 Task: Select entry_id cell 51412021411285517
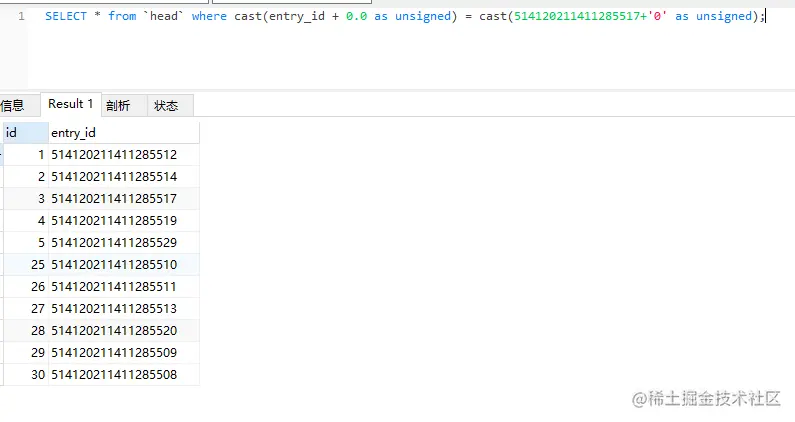(124, 198)
